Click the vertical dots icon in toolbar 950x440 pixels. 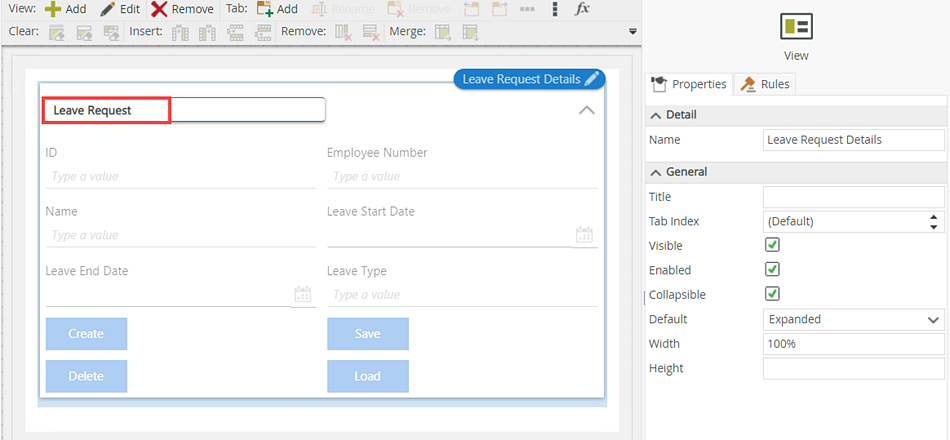[555, 9]
